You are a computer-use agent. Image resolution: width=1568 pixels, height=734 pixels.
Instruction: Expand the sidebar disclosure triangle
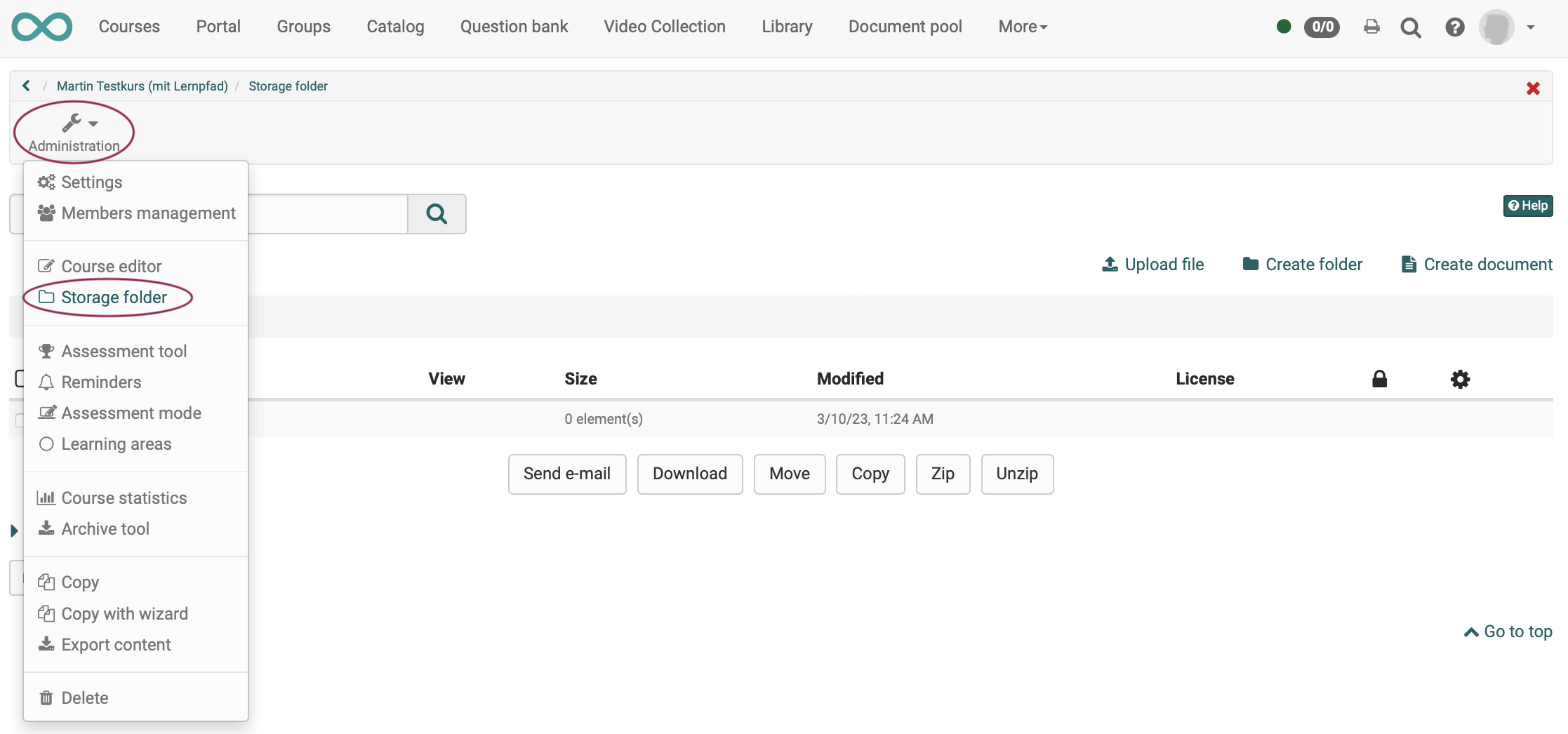click(x=15, y=531)
